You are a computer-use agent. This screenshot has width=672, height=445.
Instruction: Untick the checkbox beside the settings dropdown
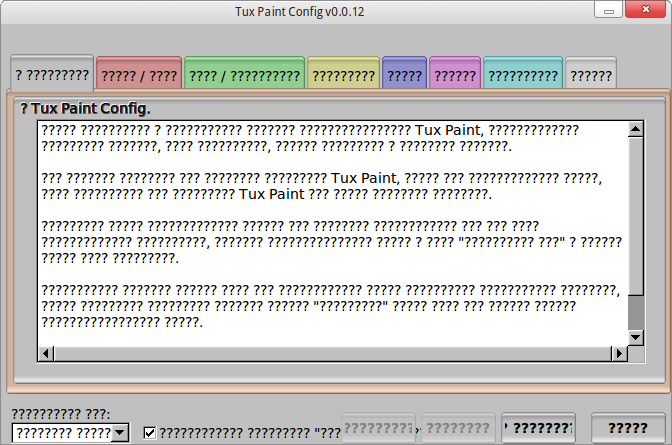pyautogui.click(x=150, y=433)
